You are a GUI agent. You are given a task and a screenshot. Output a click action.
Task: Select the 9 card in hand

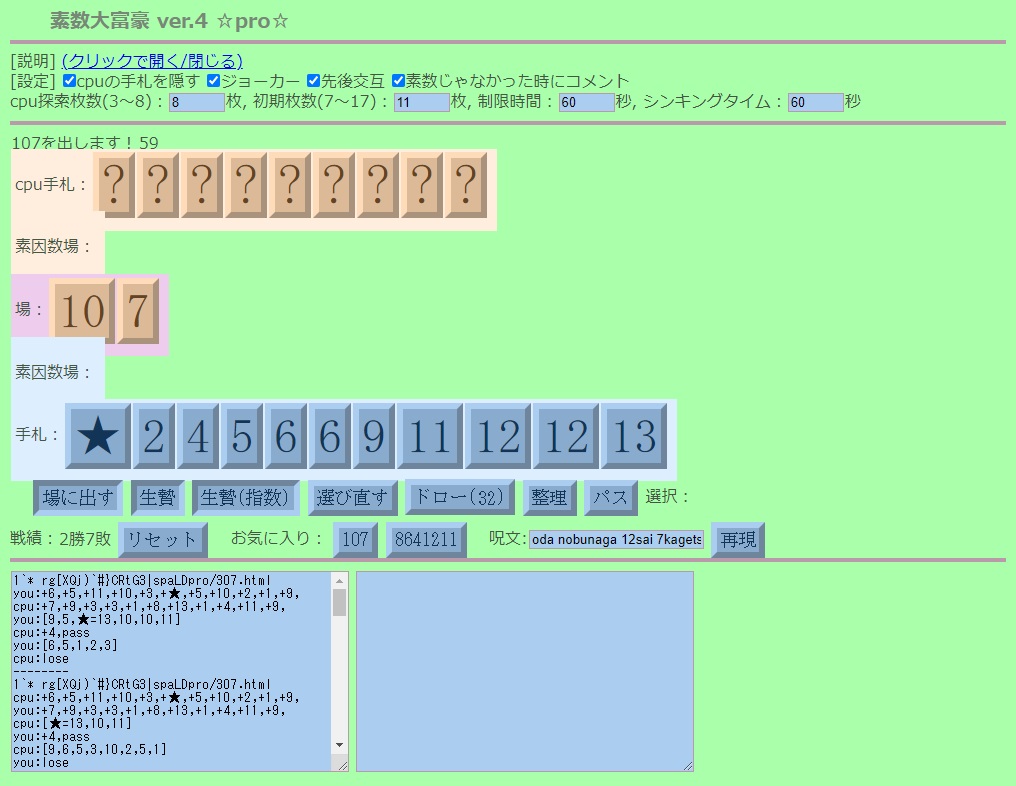pyautogui.click(x=374, y=435)
